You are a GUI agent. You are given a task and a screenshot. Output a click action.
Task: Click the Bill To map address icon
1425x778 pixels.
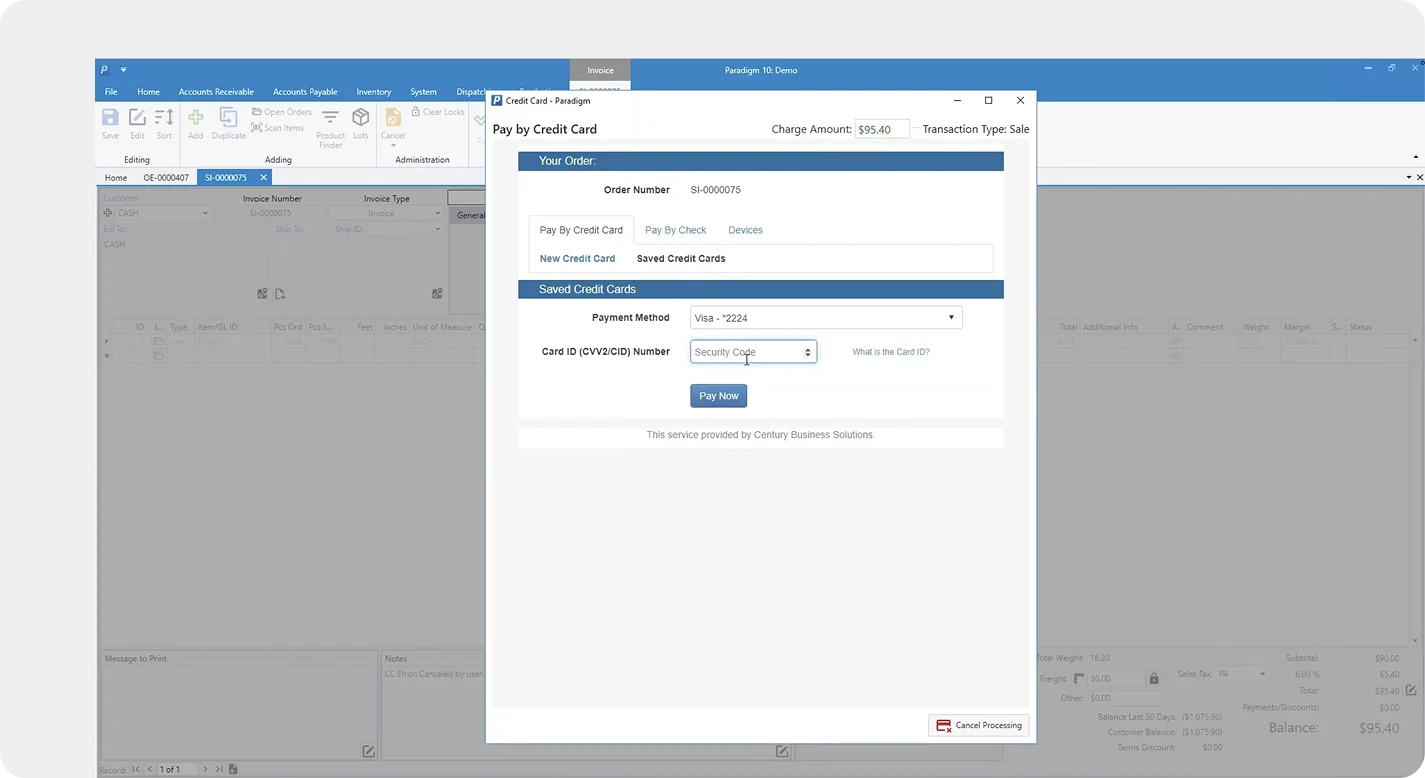tap(262, 294)
